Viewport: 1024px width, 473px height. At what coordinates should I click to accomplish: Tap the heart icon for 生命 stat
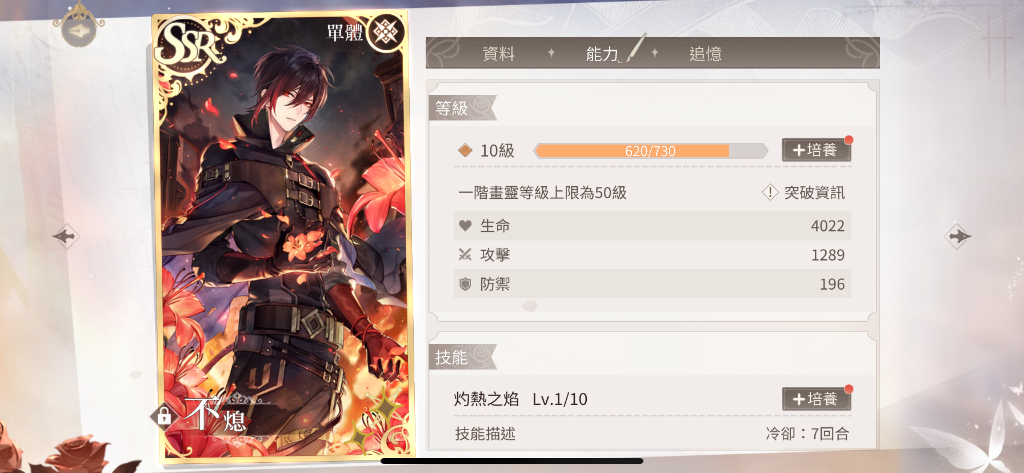[x=465, y=226]
